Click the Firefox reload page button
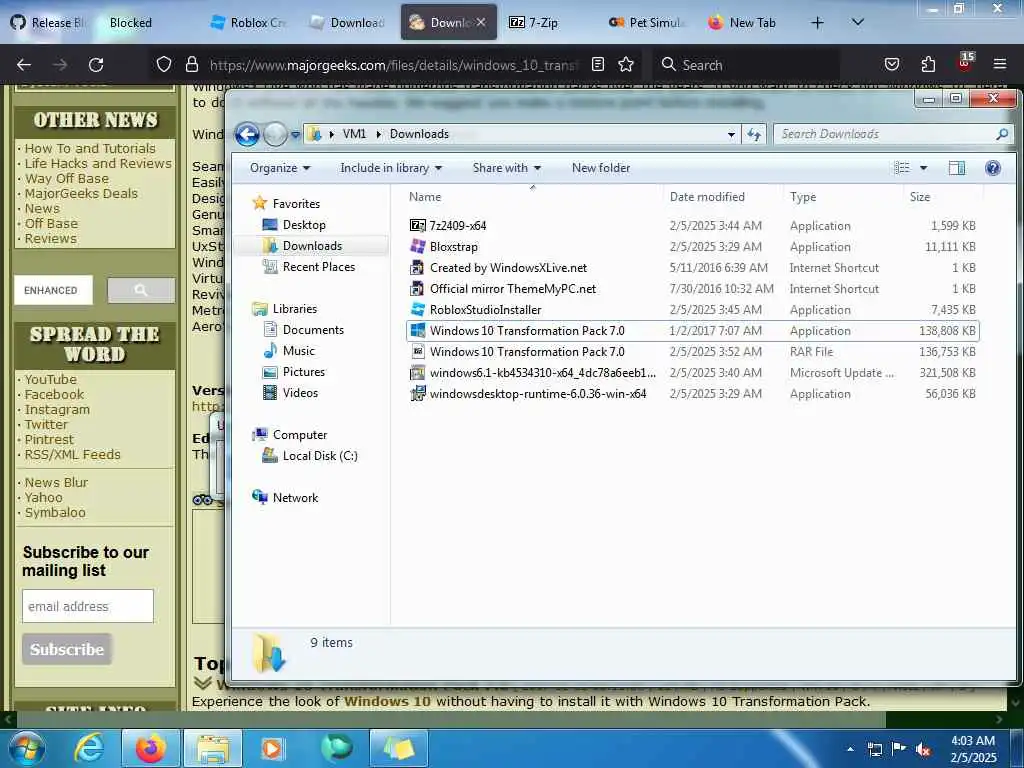 click(x=96, y=65)
